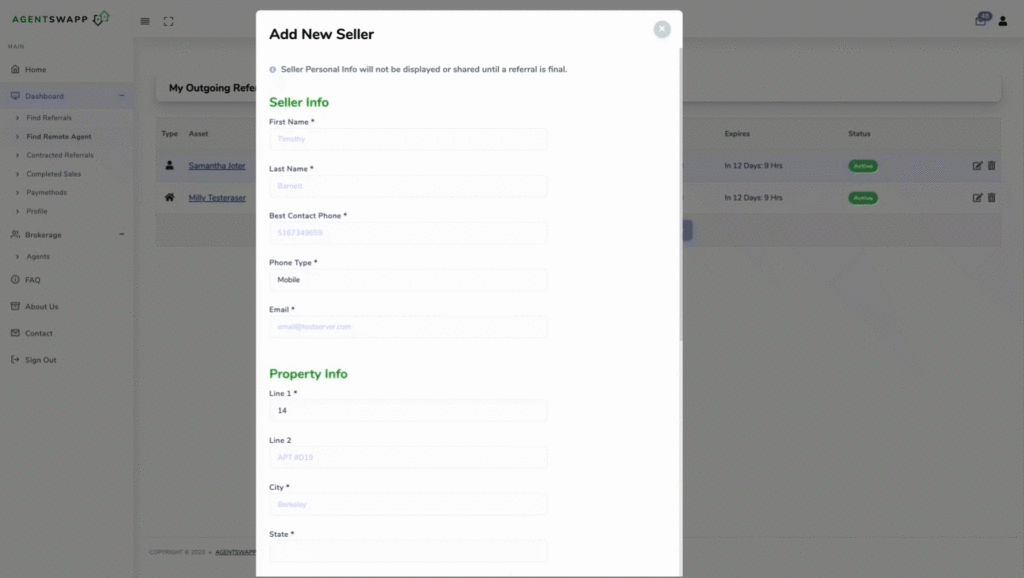Click the Status column header
This screenshot has width=1024, height=578.
(859, 134)
